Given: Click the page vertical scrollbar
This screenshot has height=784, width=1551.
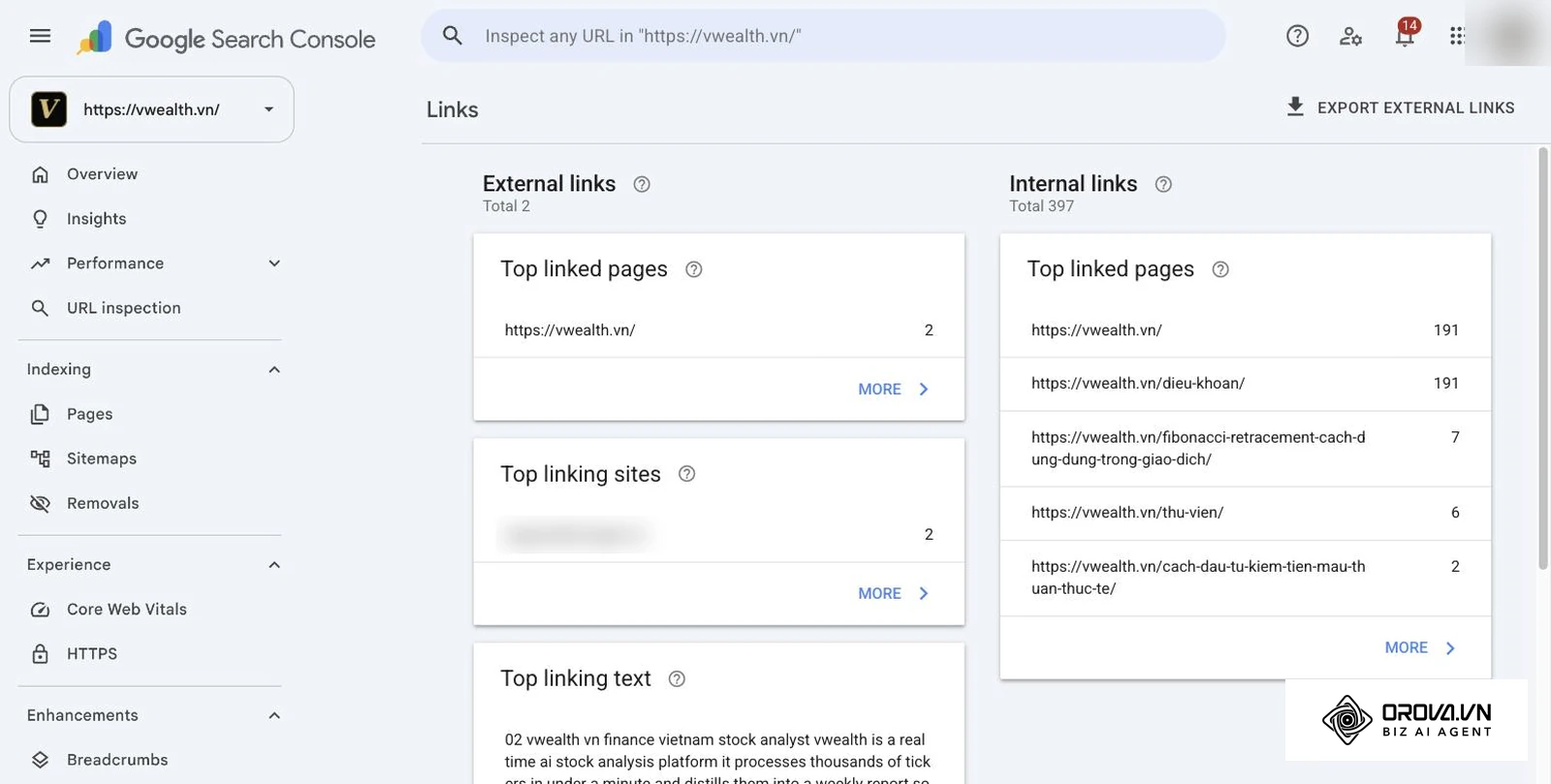Looking at the screenshot, I should 1543,359.
